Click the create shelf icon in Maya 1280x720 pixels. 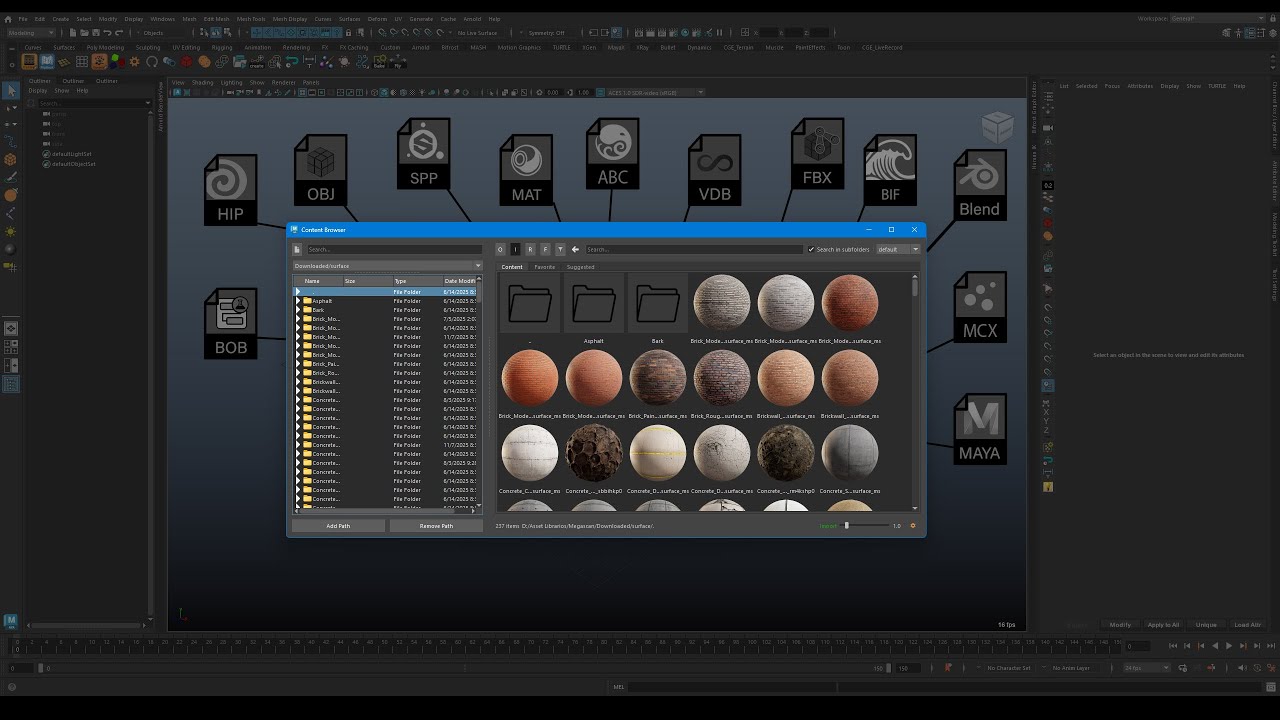[x=256, y=62]
